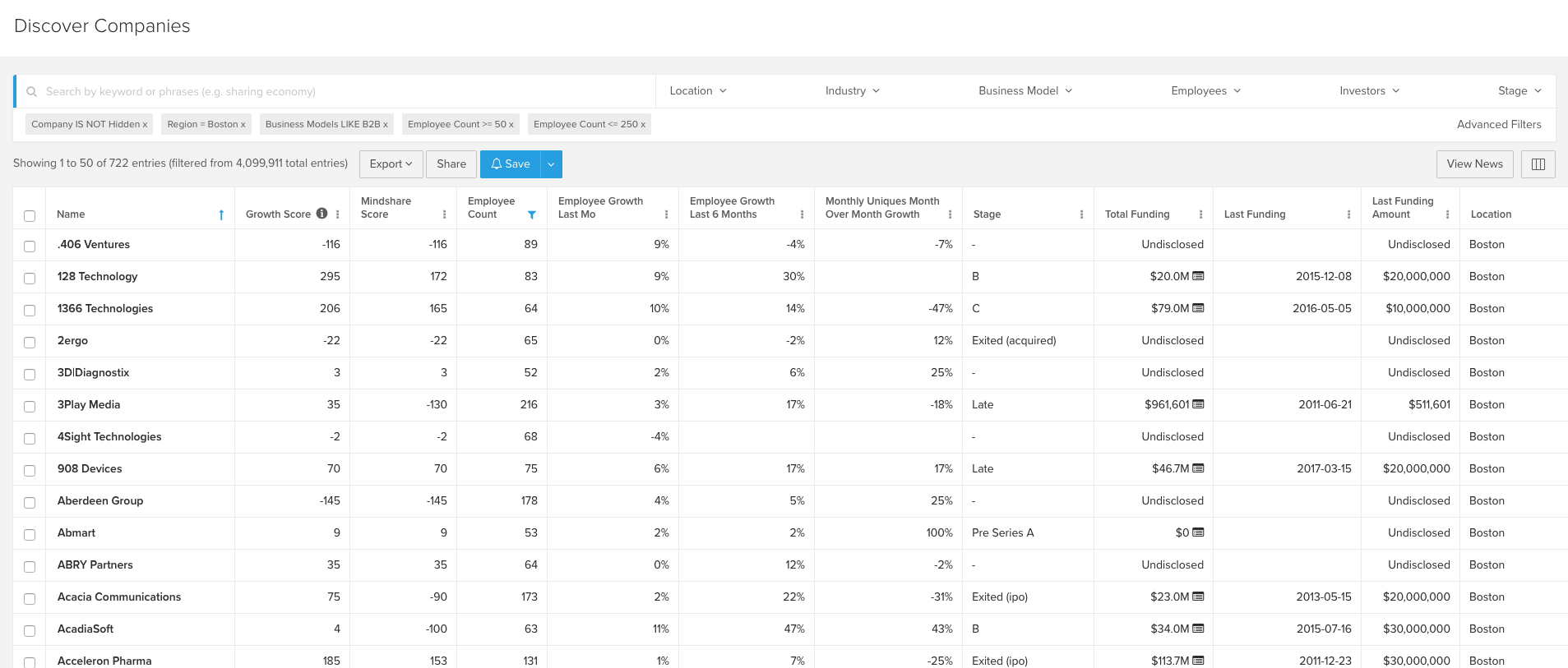This screenshot has width=1568, height=668.
Task: Remove the Employee Count <= 250 filter
Action: (643, 125)
